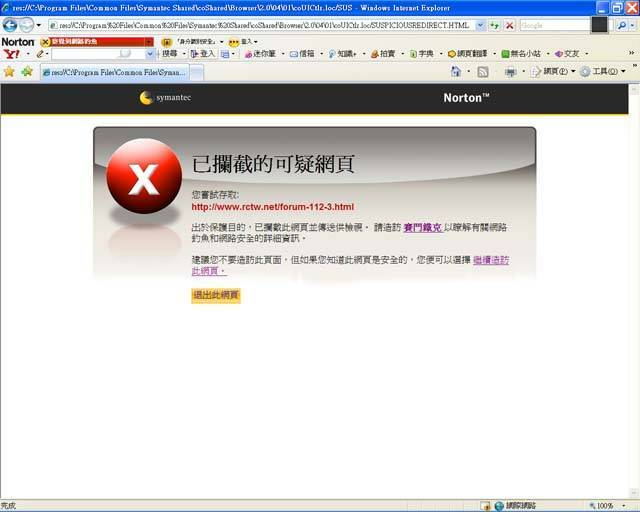This screenshot has width=640, height=512.
Task: Click the Norton Identity Safe vault icon
Action: tap(166, 42)
